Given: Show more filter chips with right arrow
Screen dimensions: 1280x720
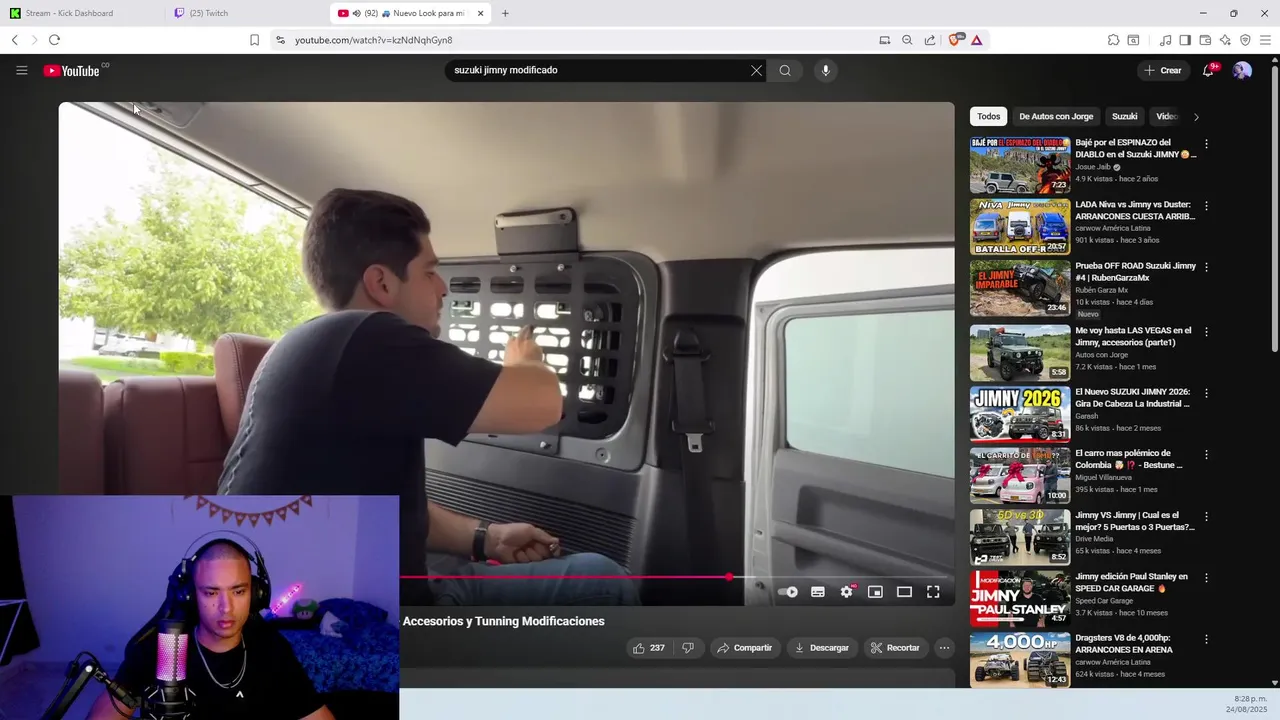Looking at the screenshot, I should 1196,116.
